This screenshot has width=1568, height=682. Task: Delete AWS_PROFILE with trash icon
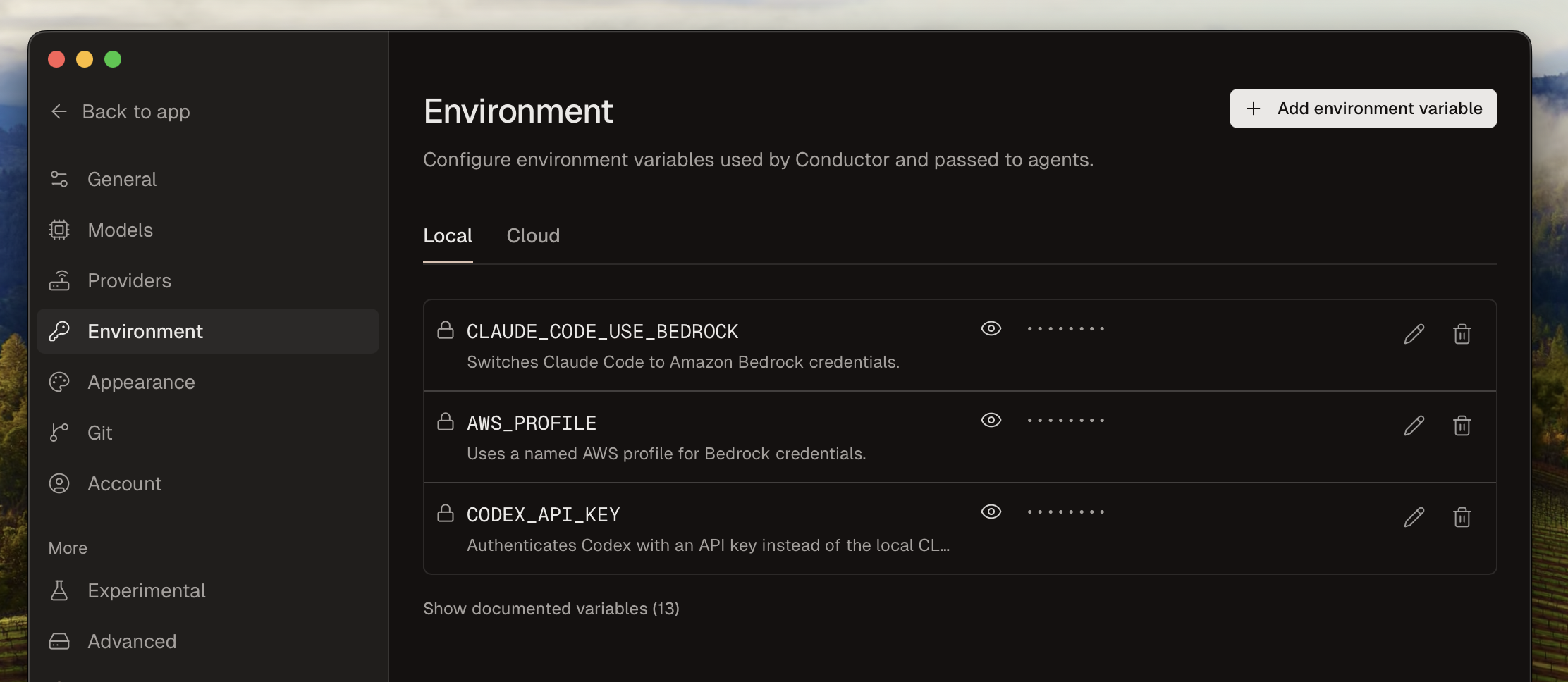(x=1462, y=426)
